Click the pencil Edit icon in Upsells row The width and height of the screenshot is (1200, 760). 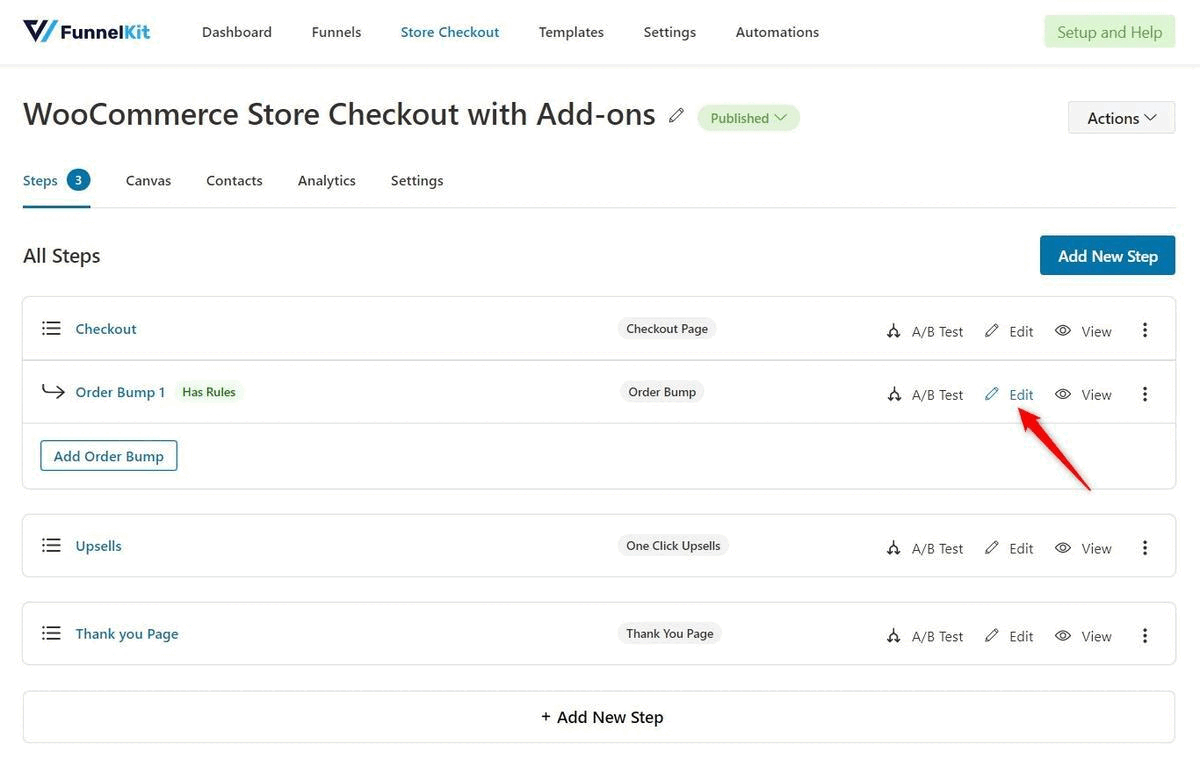coord(992,547)
